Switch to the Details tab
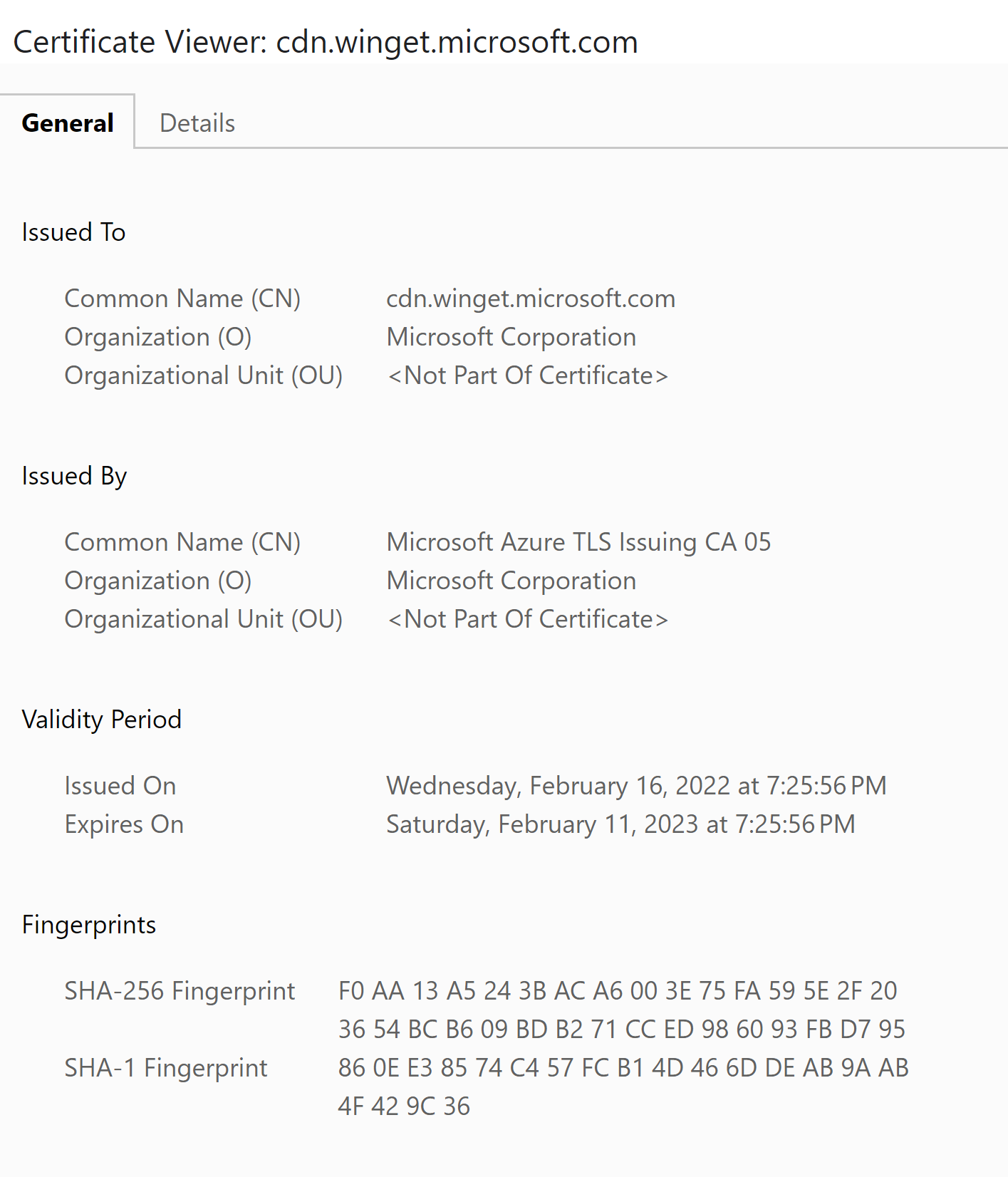The height and width of the screenshot is (1177, 1008). point(197,122)
